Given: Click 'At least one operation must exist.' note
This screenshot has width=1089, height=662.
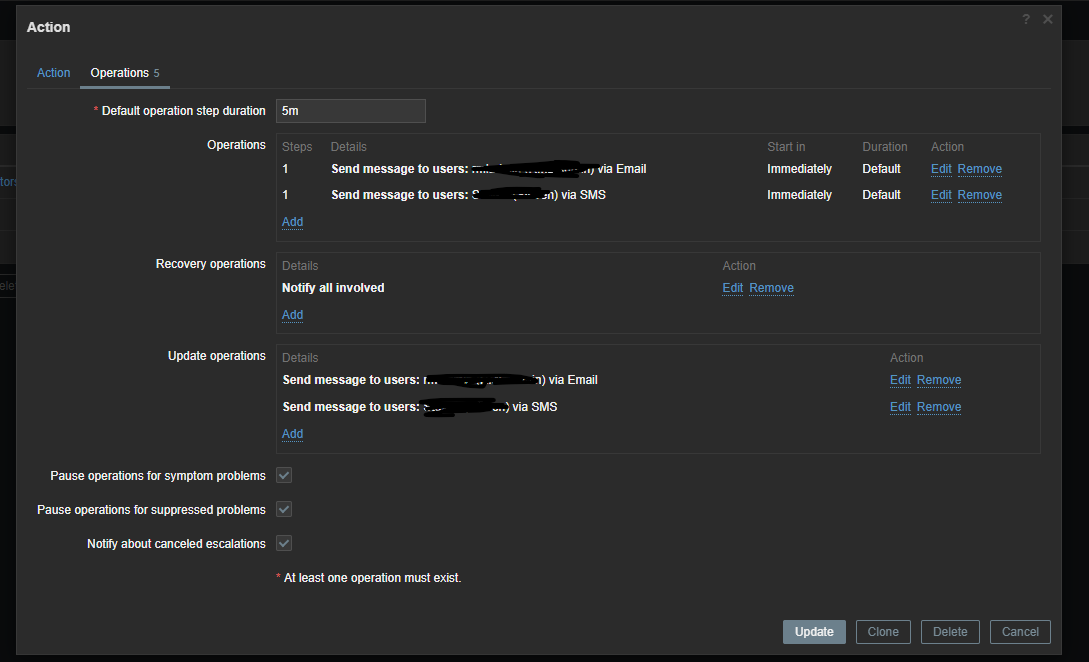Looking at the screenshot, I should click(x=372, y=578).
